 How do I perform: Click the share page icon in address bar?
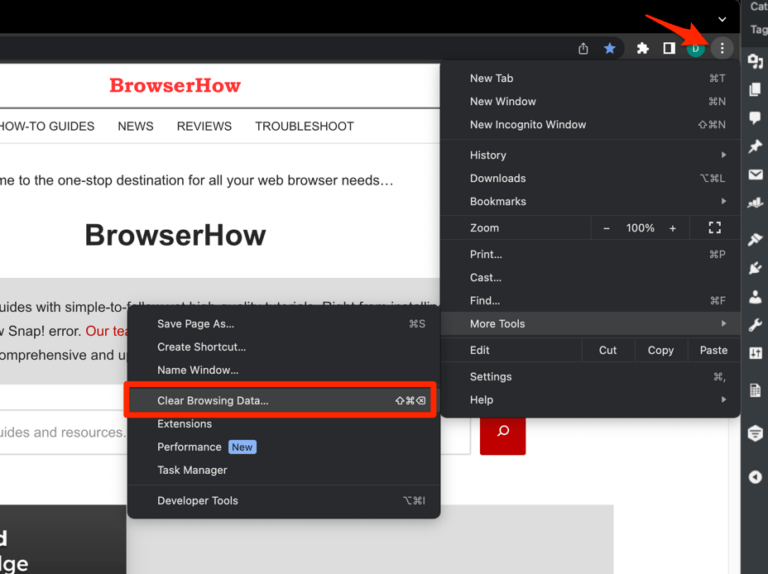[584, 48]
